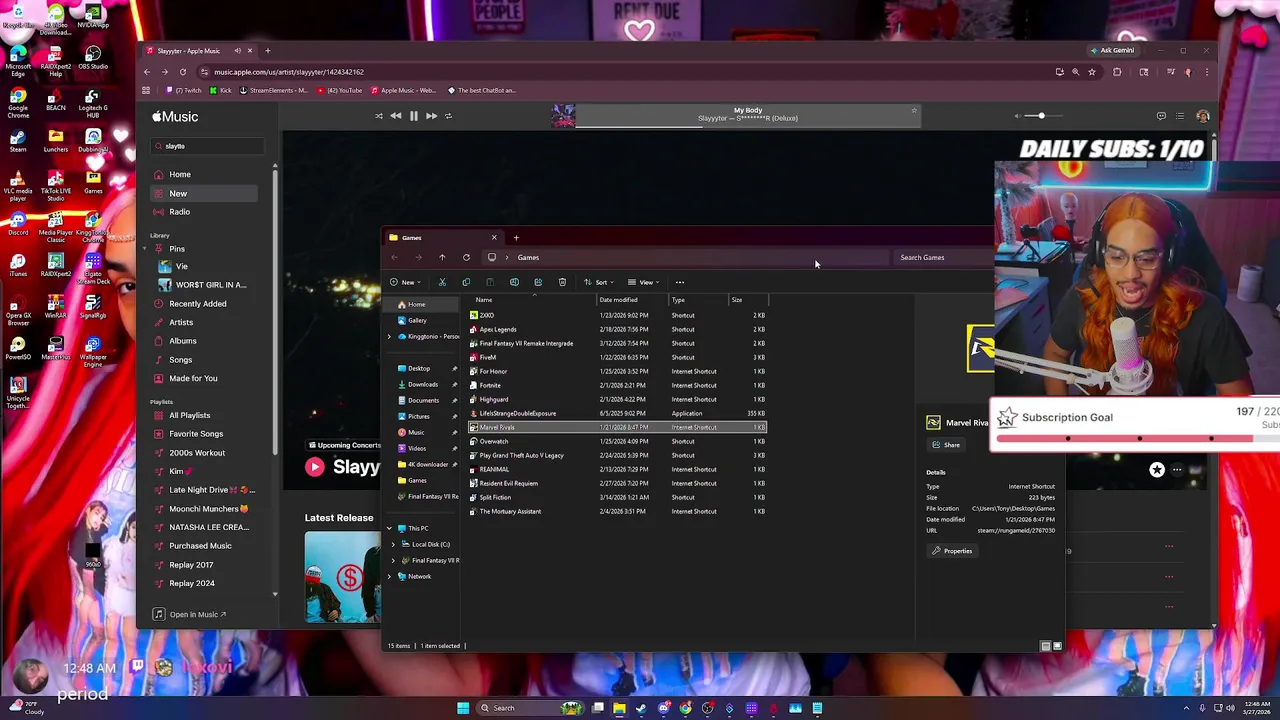
Task: Open the play queue list in Apple Music
Action: [x=1180, y=116]
